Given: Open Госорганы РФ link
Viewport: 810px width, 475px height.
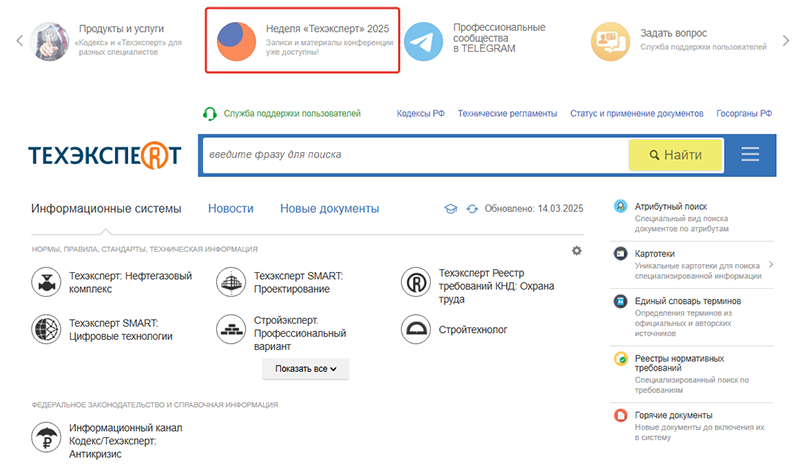Looking at the screenshot, I should (744, 114).
